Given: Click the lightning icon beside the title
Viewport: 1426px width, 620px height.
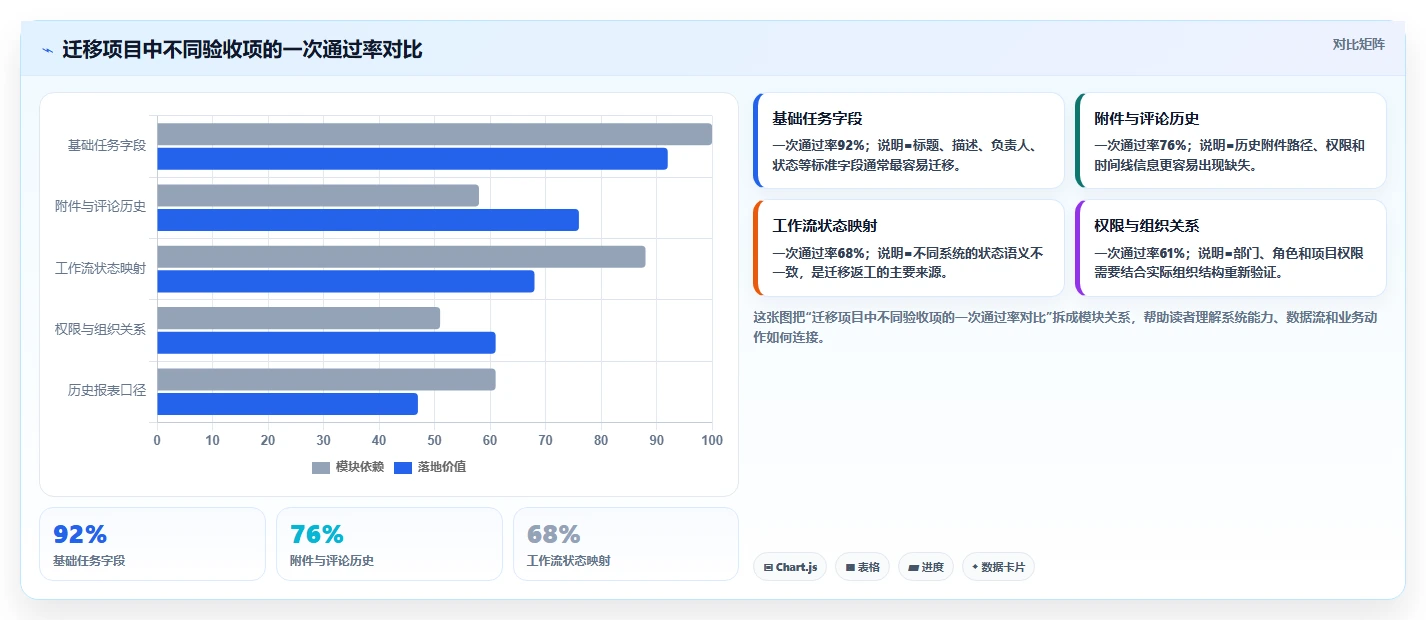Looking at the screenshot, I should [47, 50].
